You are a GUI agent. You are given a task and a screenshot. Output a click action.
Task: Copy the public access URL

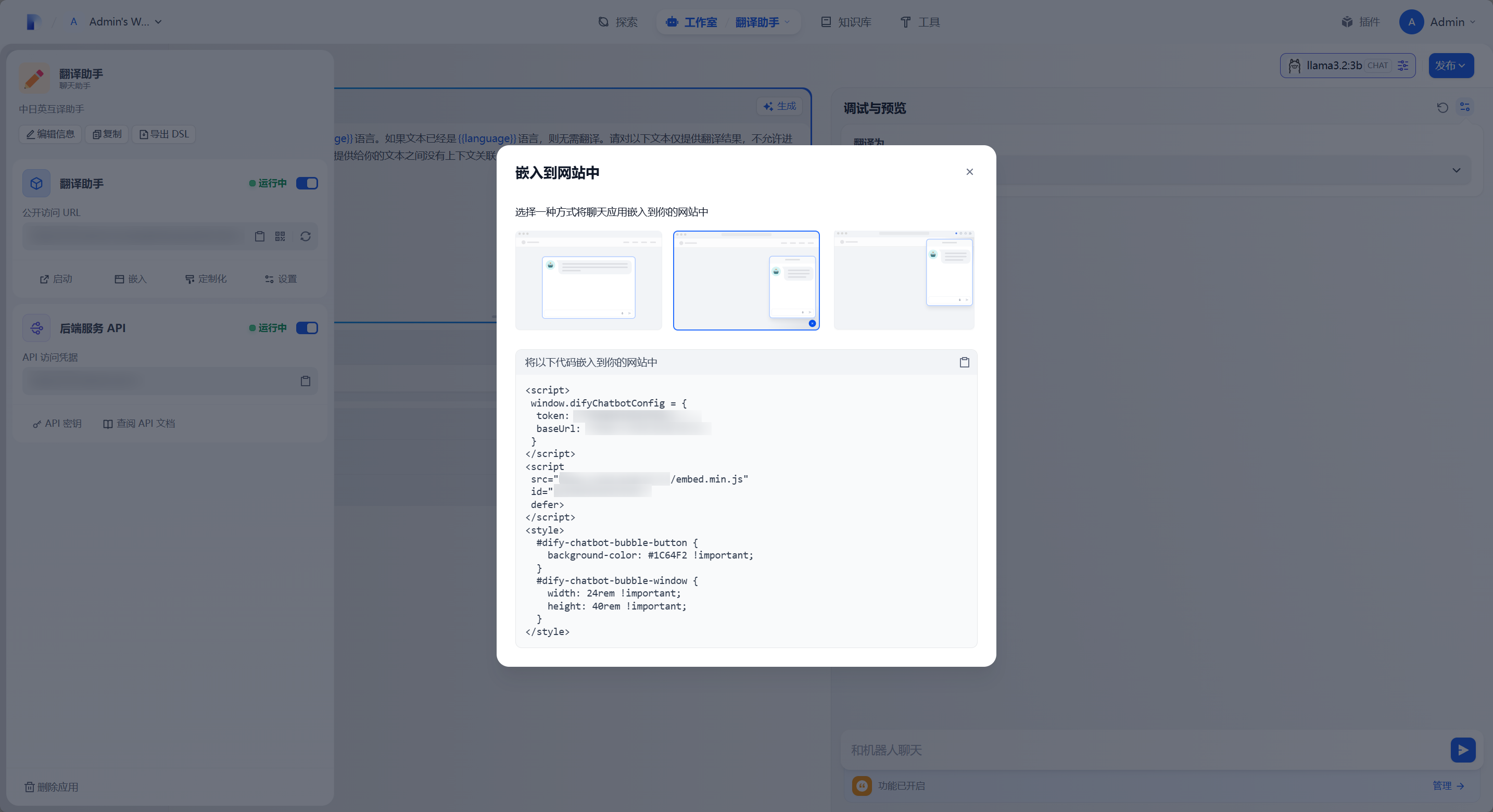(260, 236)
